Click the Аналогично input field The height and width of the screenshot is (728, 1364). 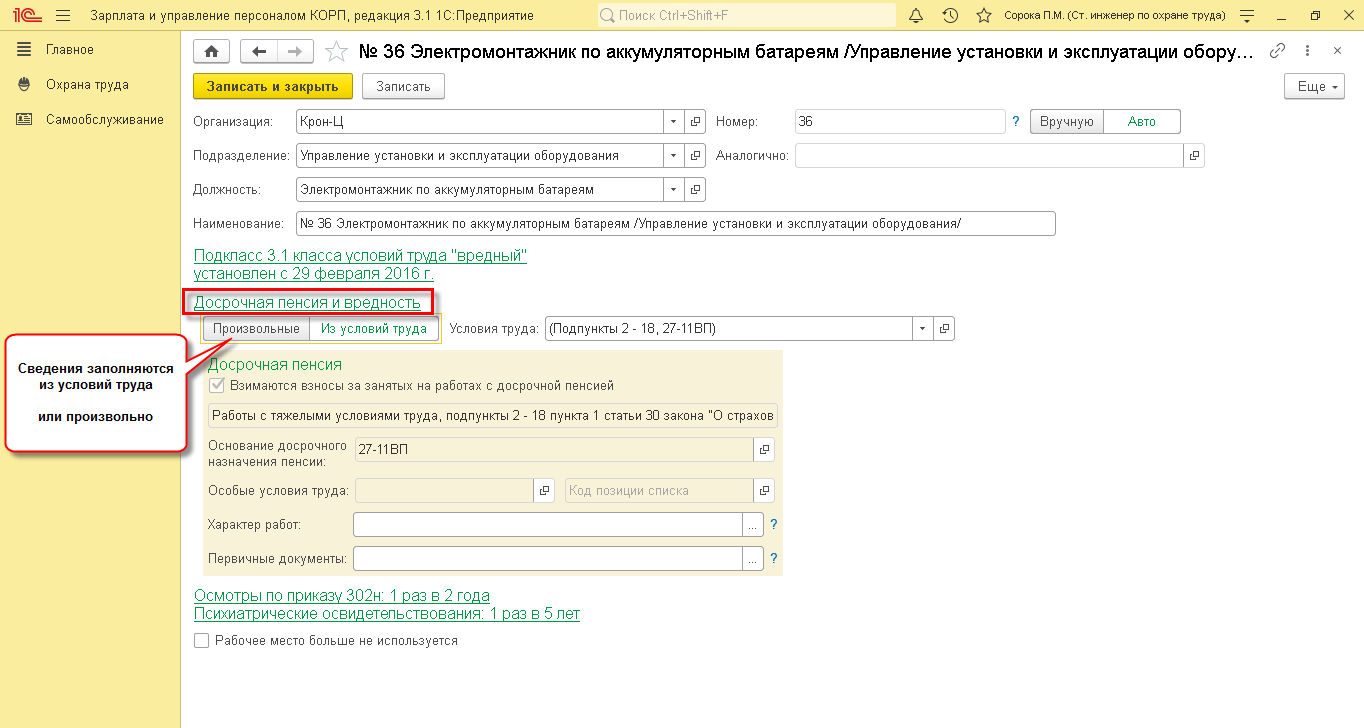pyautogui.click(x=990, y=155)
